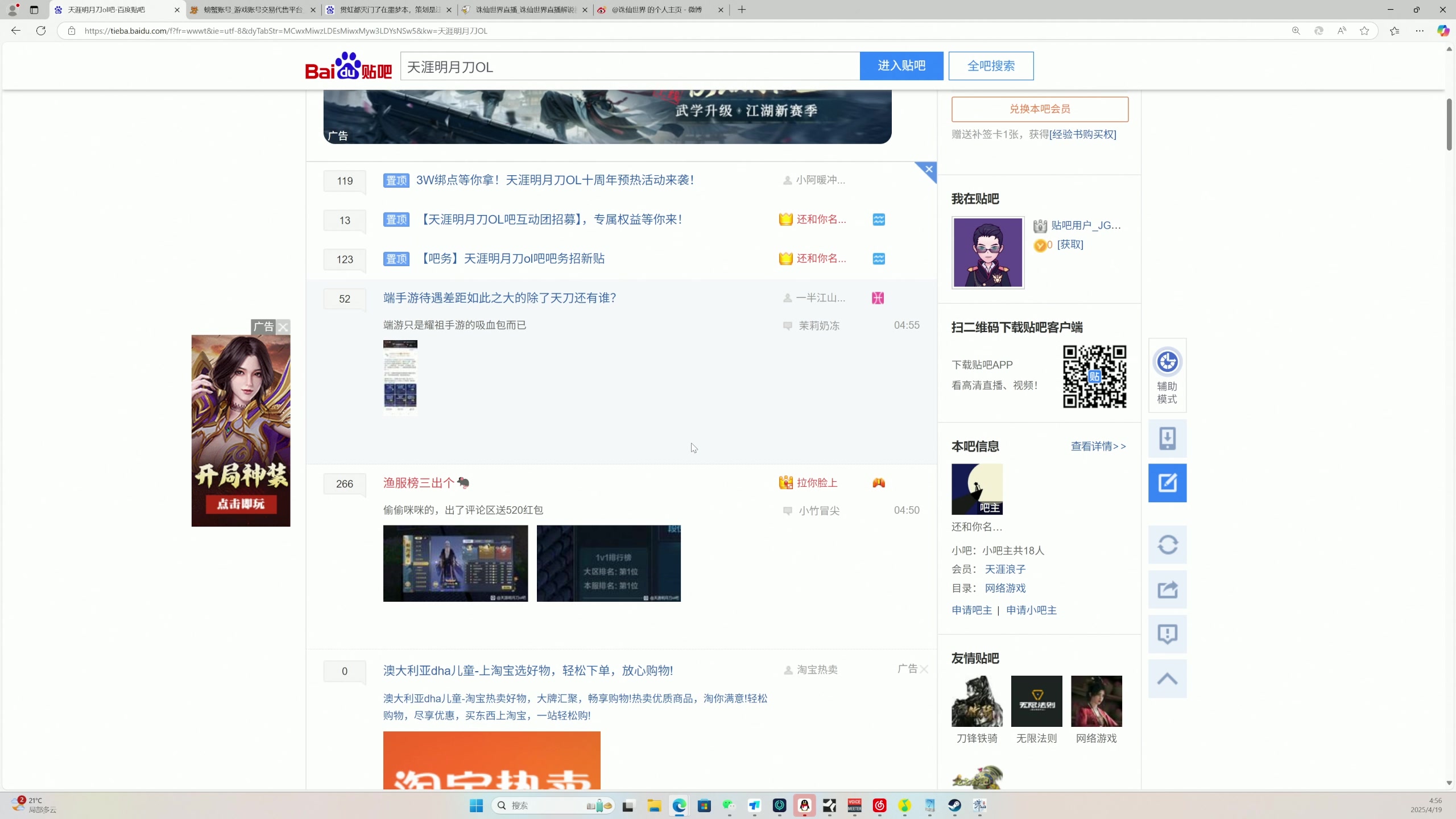Open post 端手游待遇差距如此之大
Viewport: 1456px width, 819px height.
[499, 298]
